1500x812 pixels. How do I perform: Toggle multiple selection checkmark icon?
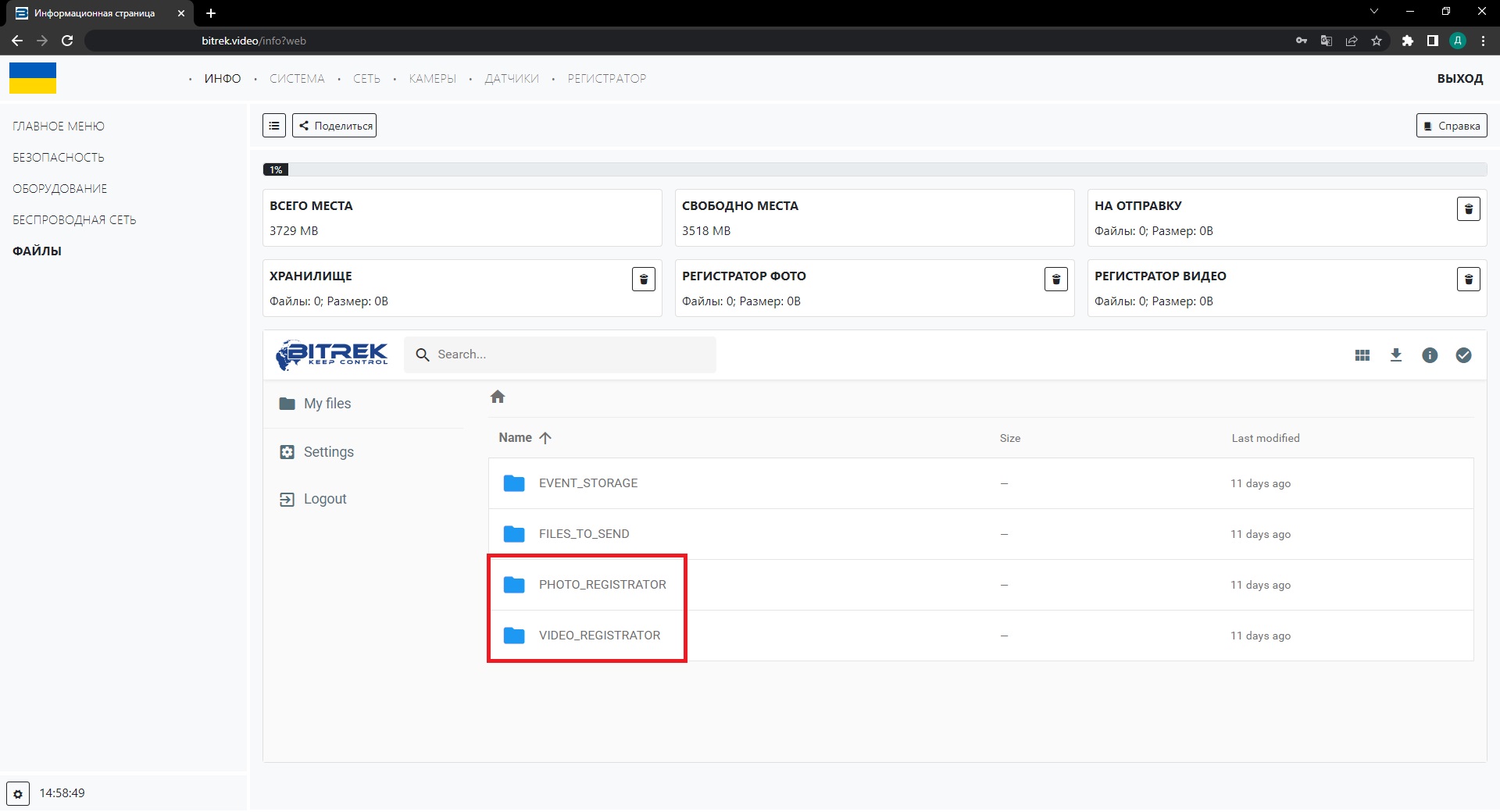pyautogui.click(x=1463, y=355)
